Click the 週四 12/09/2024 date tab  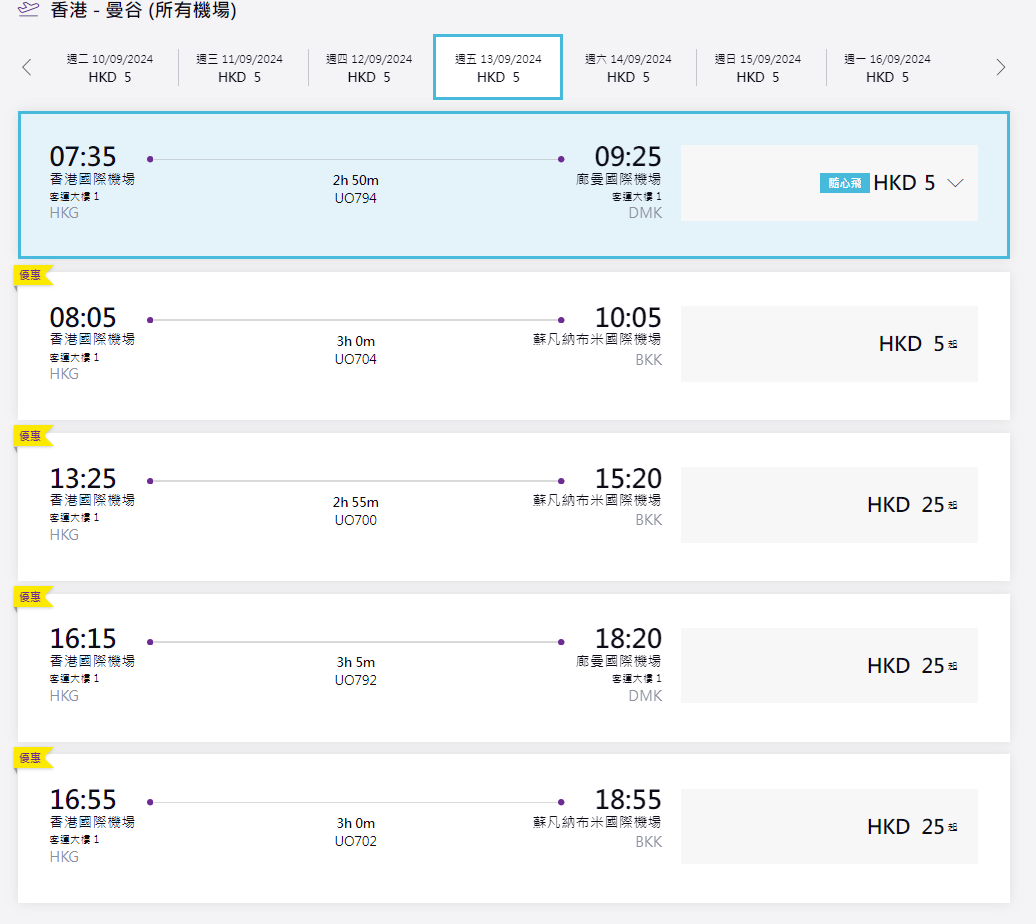click(369, 68)
